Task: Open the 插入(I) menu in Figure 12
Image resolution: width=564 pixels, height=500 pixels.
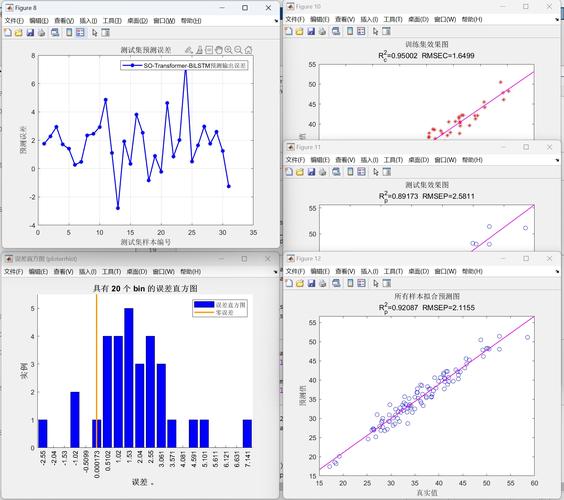Action: point(369,272)
